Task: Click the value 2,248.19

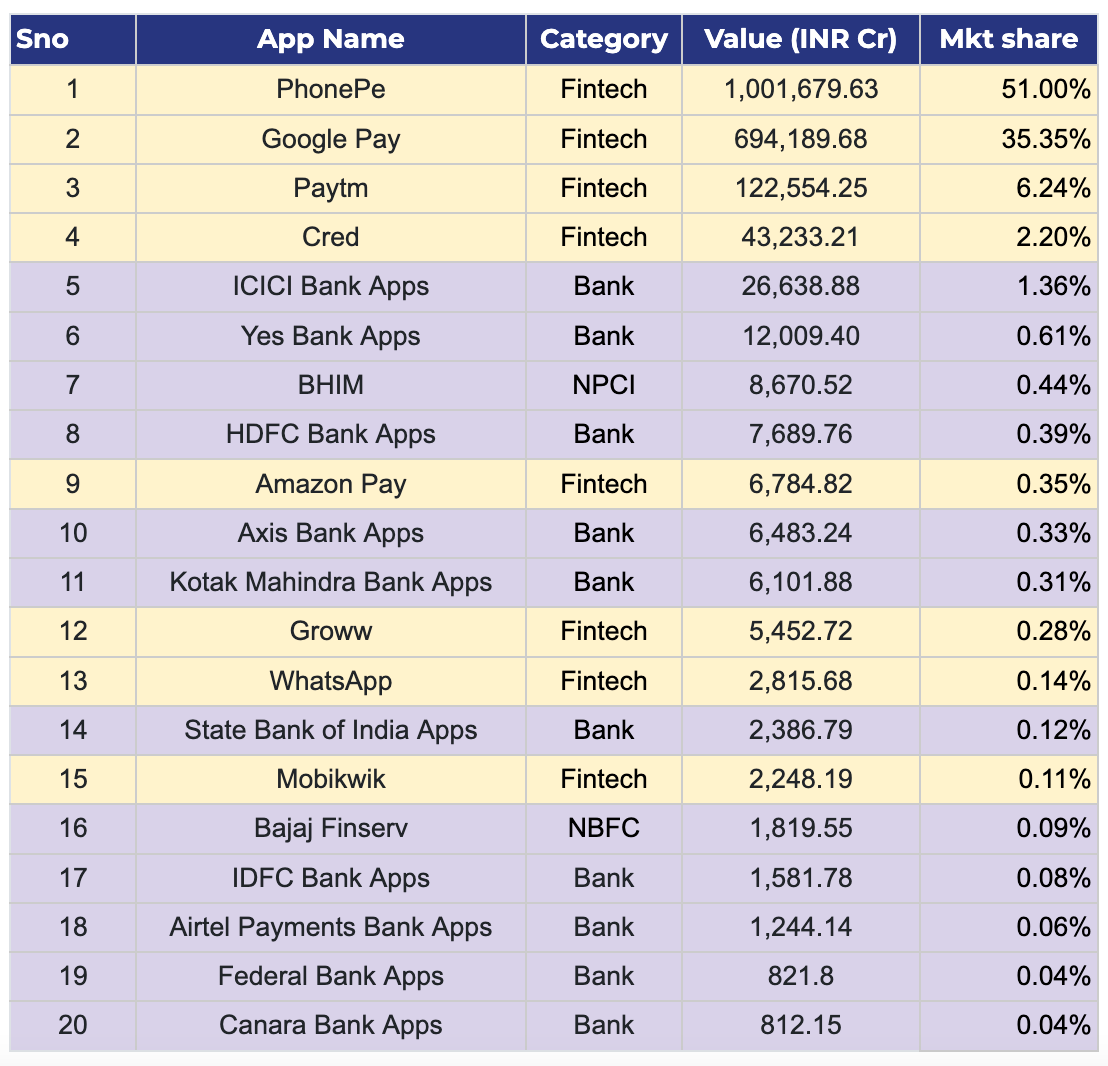Action: pyautogui.click(x=801, y=779)
